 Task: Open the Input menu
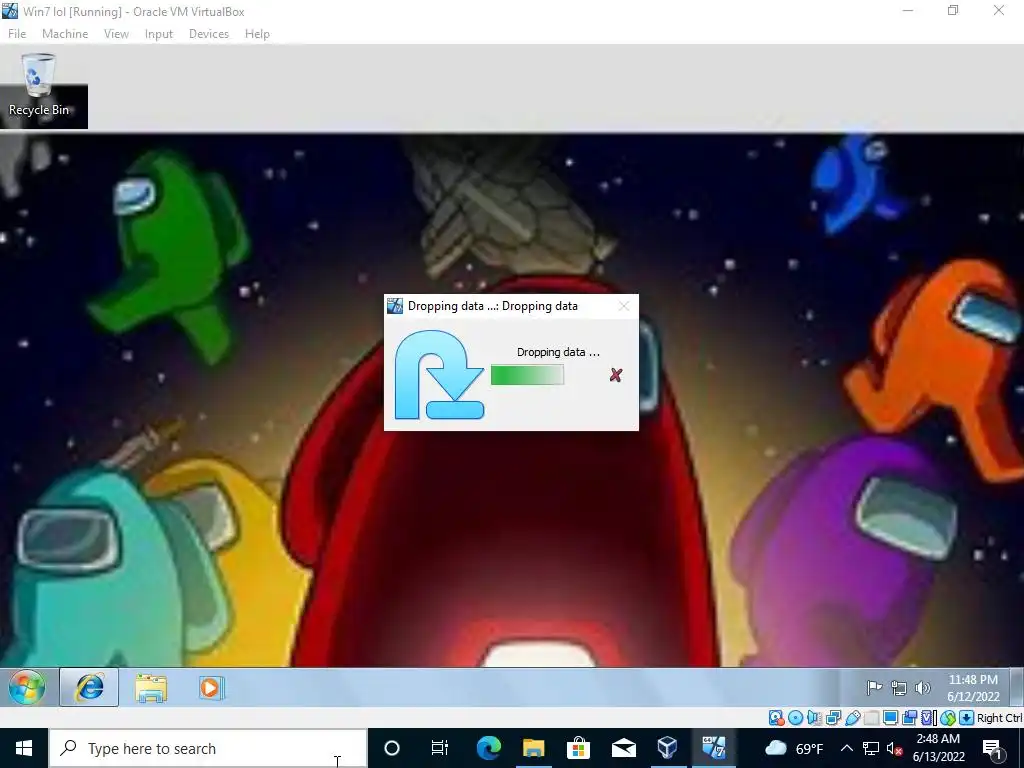pos(159,34)
